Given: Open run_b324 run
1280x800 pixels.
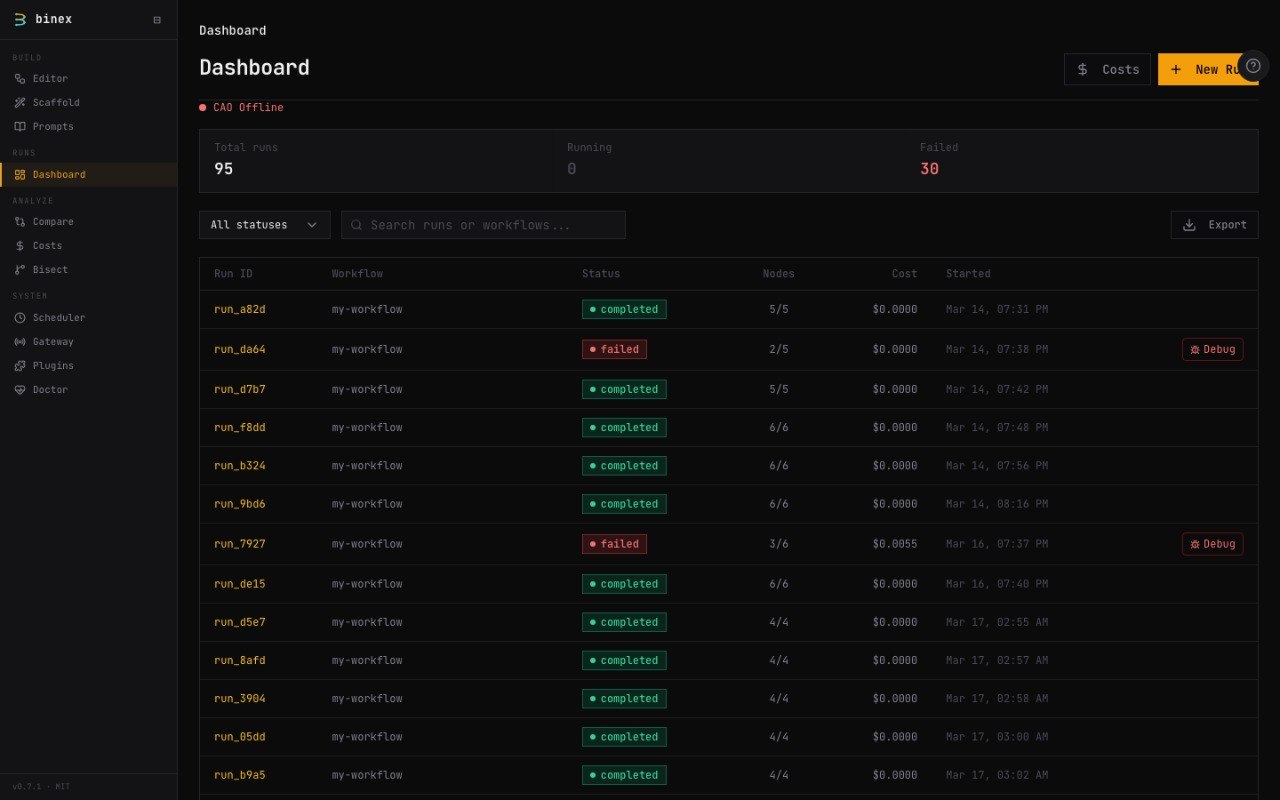Looking at the screenshot, I should 240,465.
